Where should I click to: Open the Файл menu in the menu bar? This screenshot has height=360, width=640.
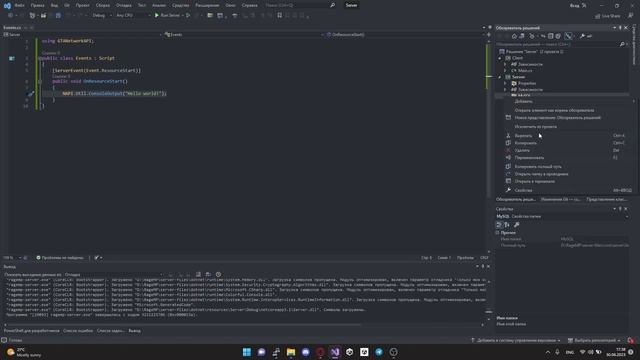point(19,5)
